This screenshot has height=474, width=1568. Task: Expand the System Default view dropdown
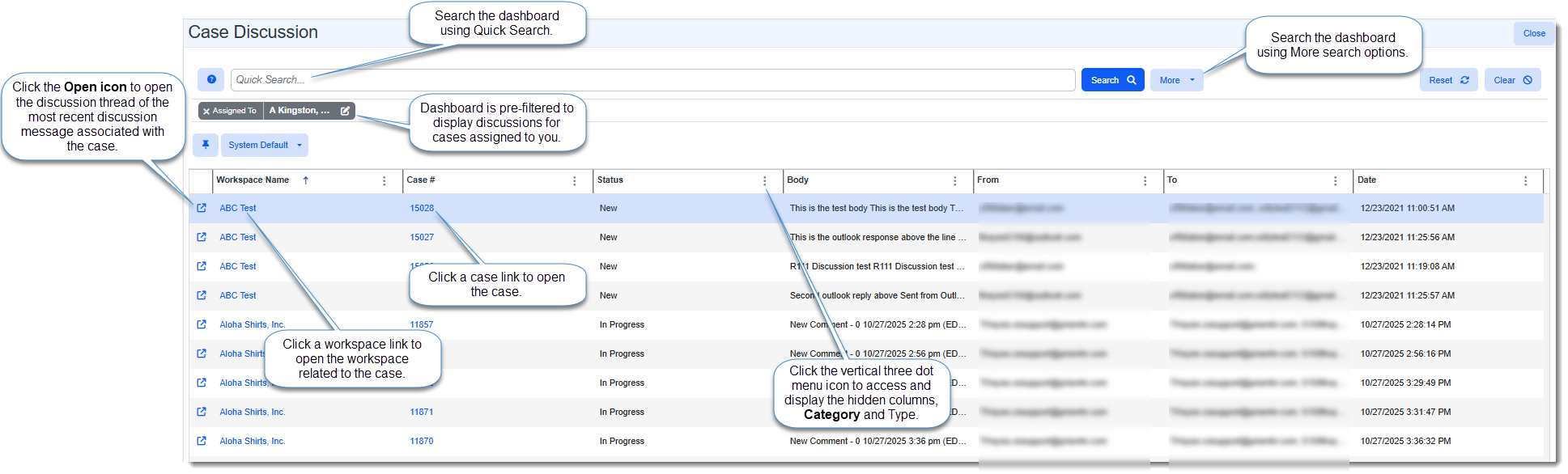tap(265, 145)
